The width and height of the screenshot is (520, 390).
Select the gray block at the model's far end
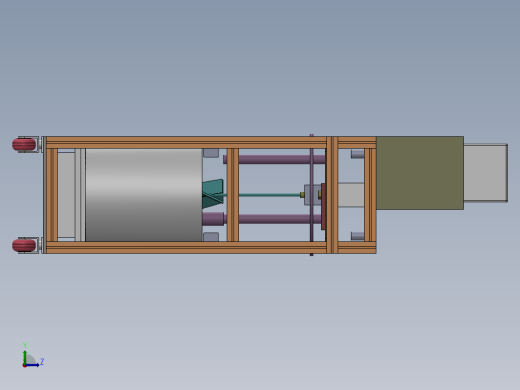tap(486, 173)
